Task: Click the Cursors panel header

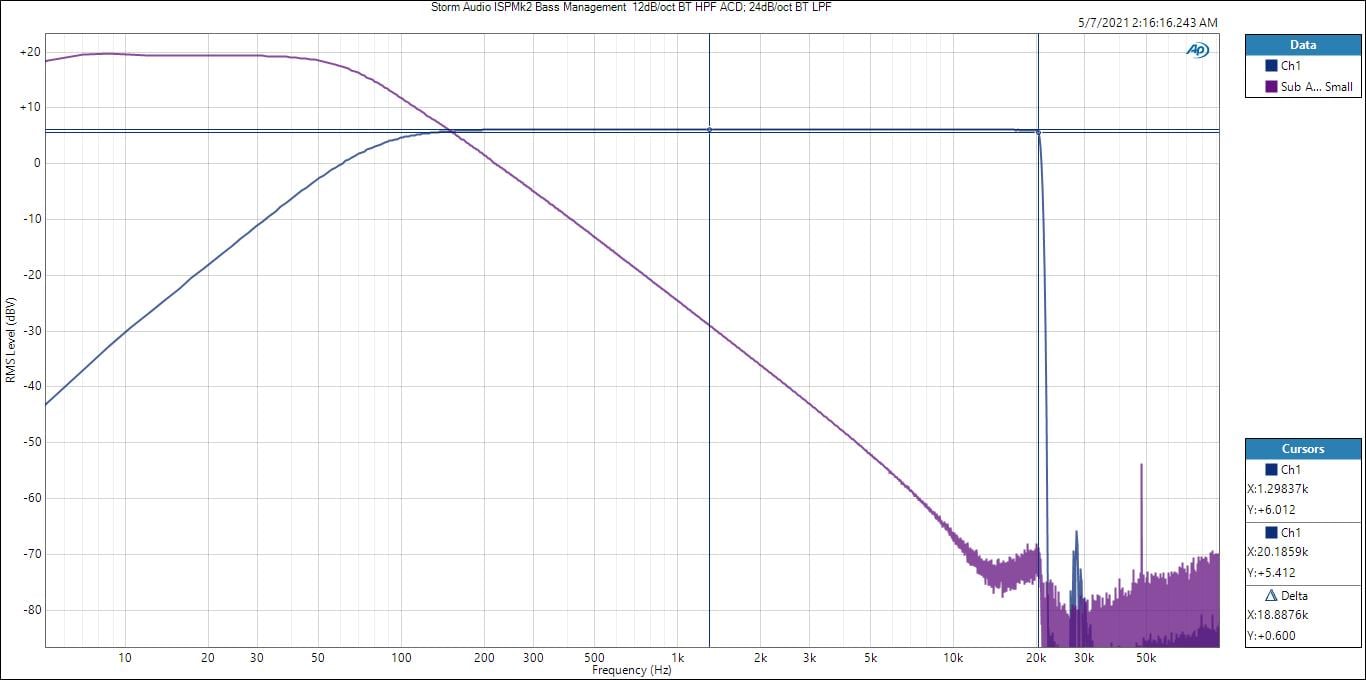Action: (x=1303, y=449)
